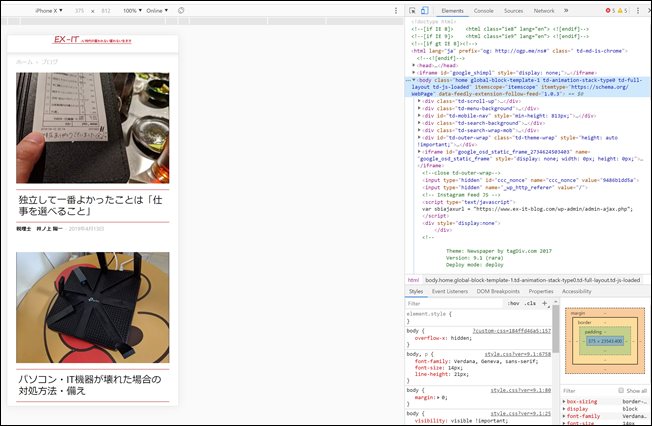Open the DevTools three-dot customize menu
652x426 pixels.
(x=638, y=10)
